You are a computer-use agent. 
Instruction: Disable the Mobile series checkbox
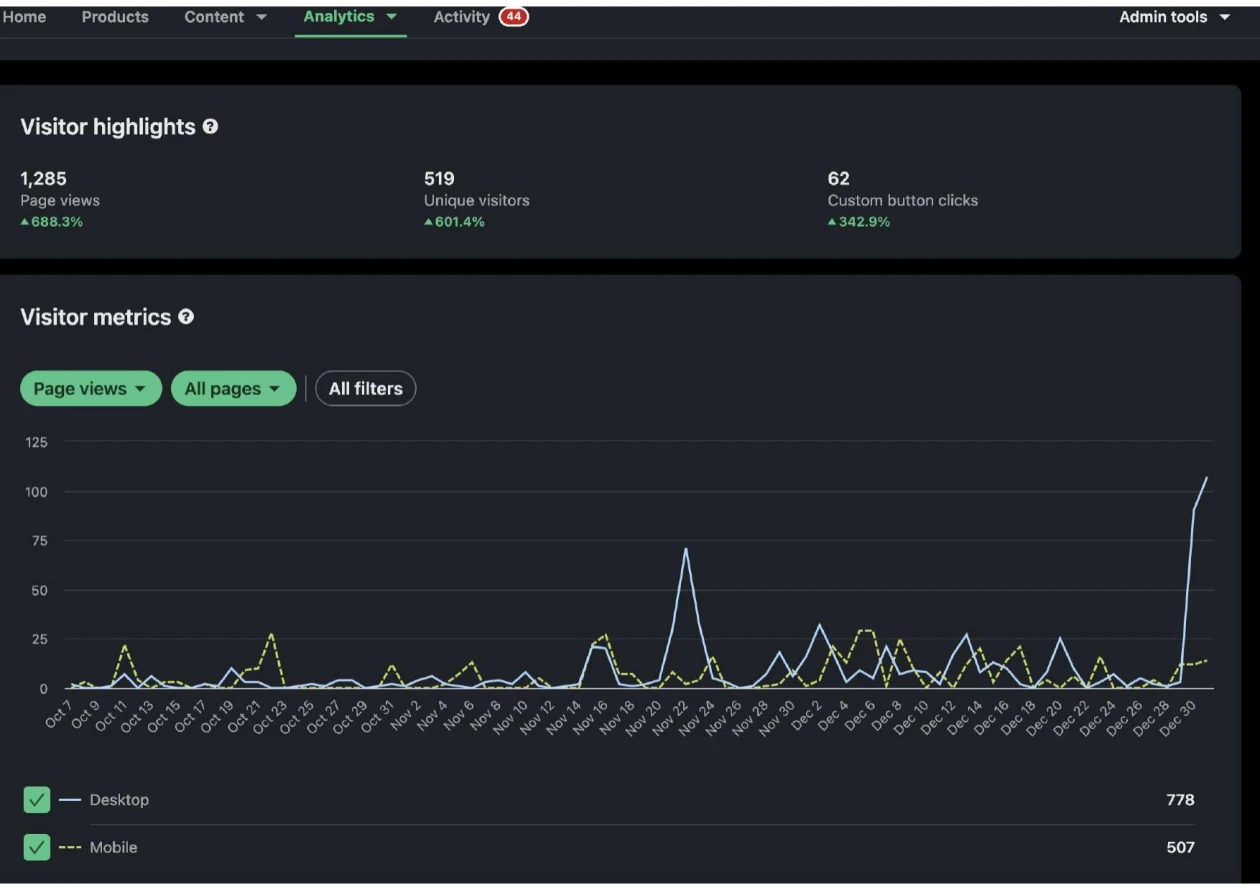tap(36, 847)
